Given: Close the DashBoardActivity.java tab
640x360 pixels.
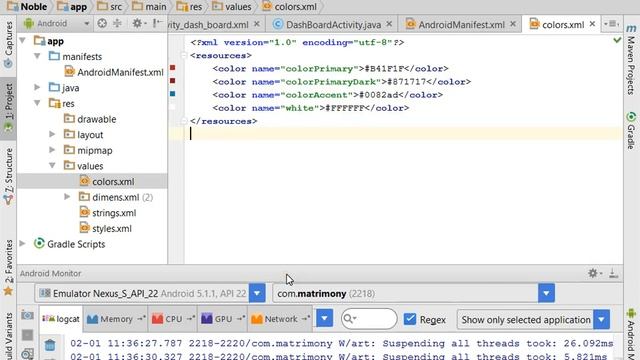Looking at the screenshot, I should pyautogui.click(x=389, y=24).
